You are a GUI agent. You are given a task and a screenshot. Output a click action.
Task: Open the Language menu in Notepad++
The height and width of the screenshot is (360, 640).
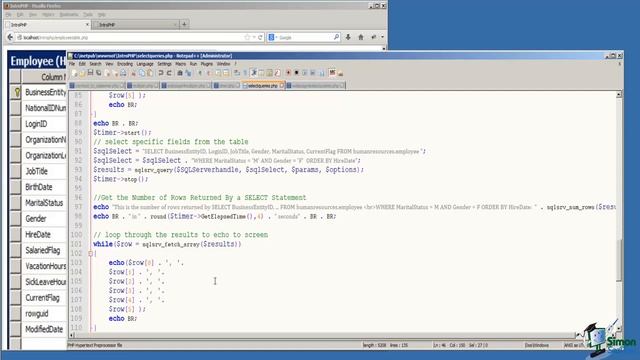point(145,64)
